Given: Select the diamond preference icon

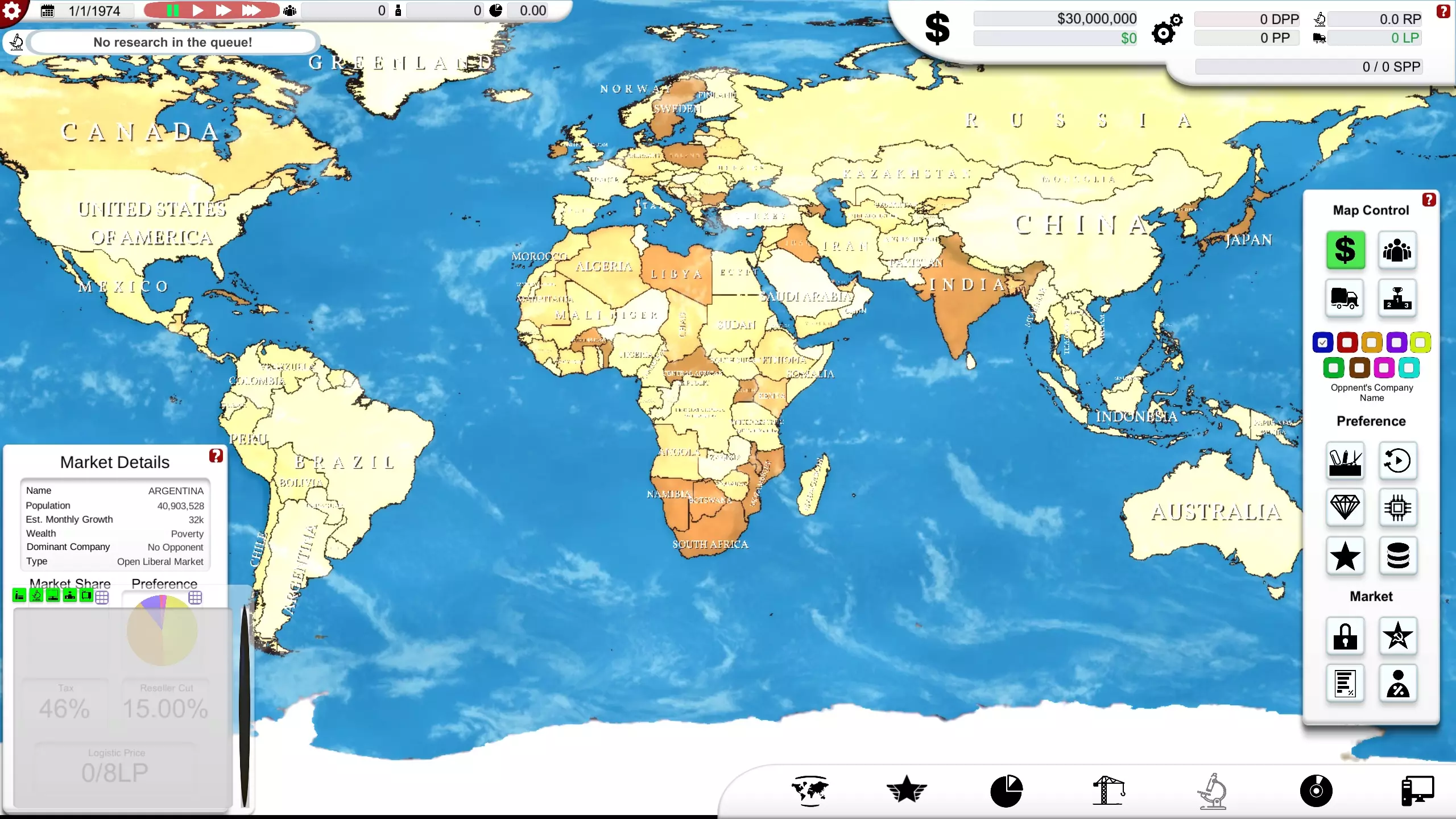Looking at the screenshot, I should [1345, 507].
